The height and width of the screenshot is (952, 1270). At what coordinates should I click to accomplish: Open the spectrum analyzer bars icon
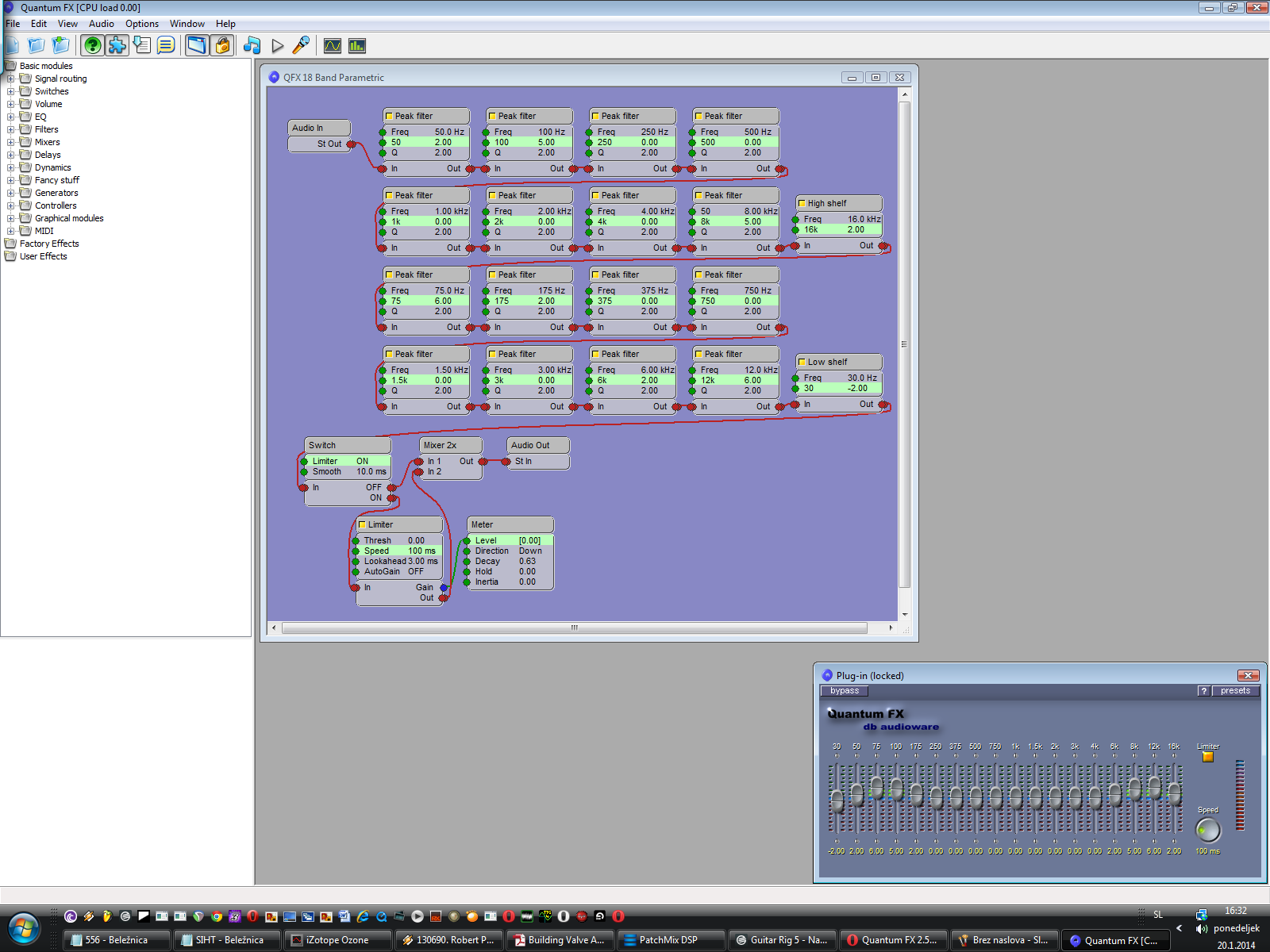(x=357, y=46)
